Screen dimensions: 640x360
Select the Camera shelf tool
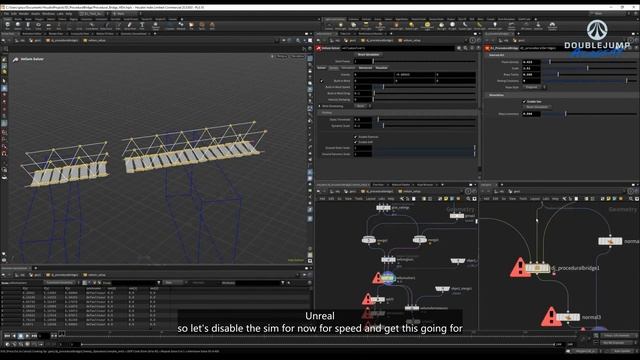tap(329, 26)
